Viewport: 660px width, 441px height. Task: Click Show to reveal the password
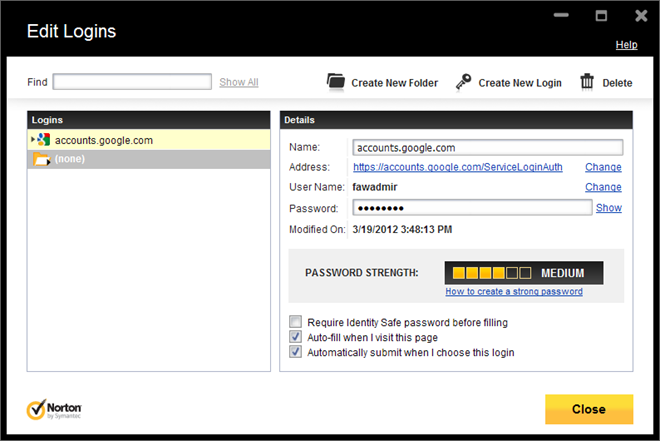609,207
